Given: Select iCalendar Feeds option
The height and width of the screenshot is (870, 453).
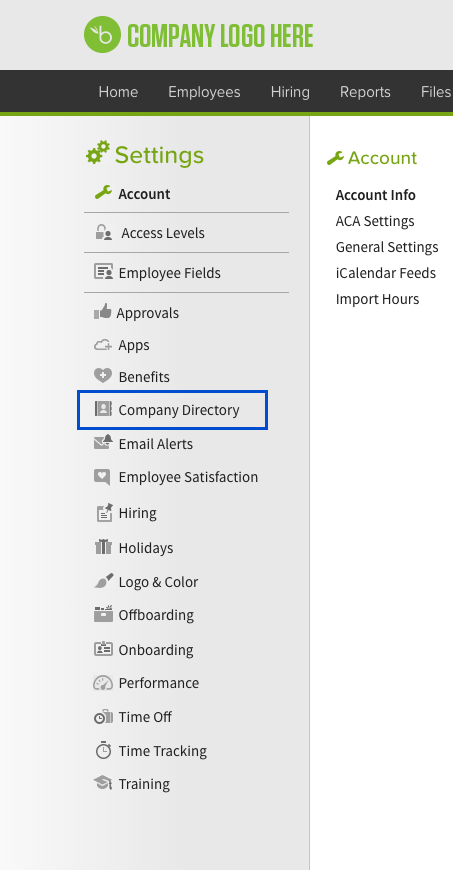Looking at the screenshot, I should tap(386, 273).
